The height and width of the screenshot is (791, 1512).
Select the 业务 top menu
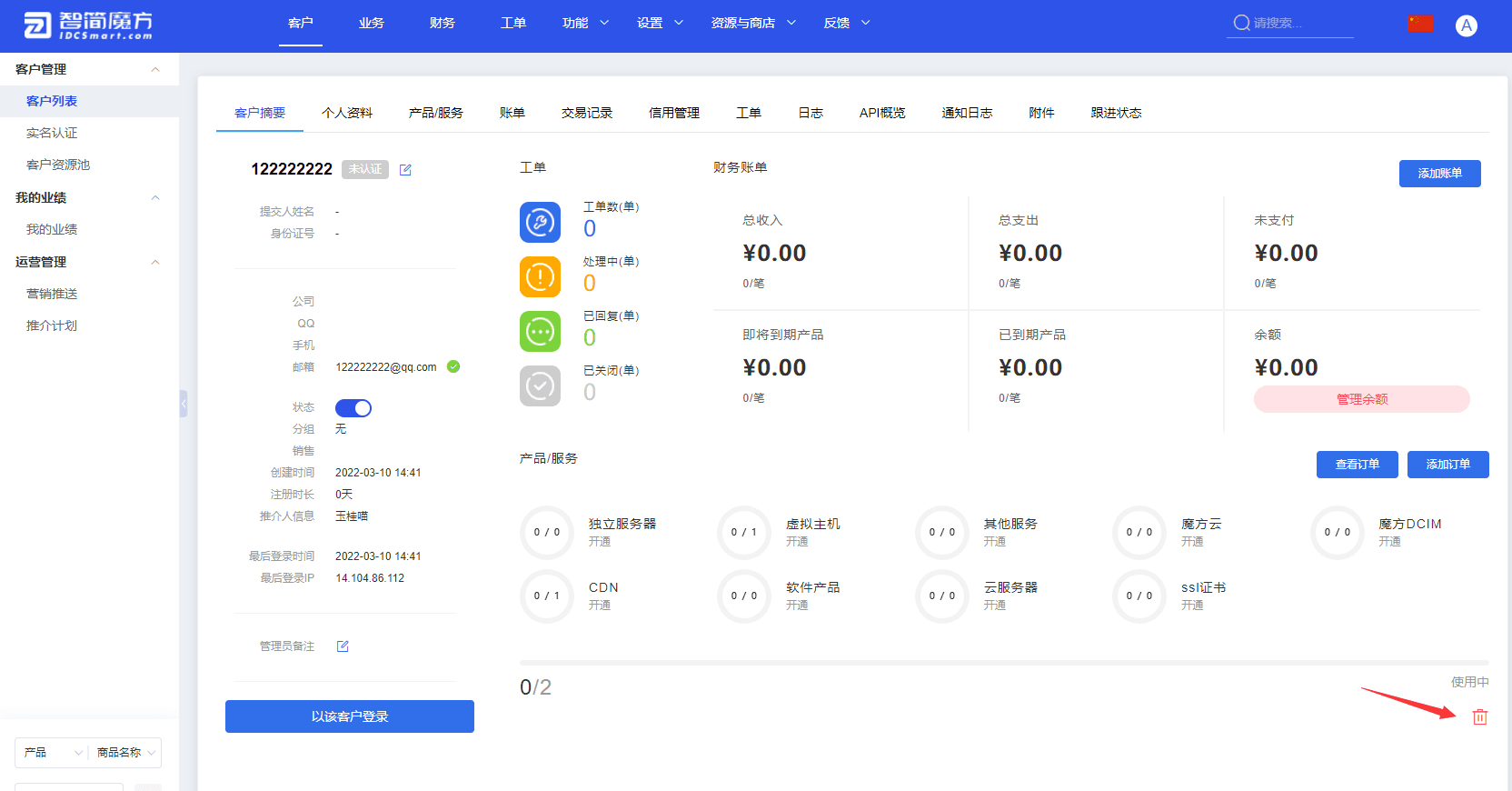point(371,23)
